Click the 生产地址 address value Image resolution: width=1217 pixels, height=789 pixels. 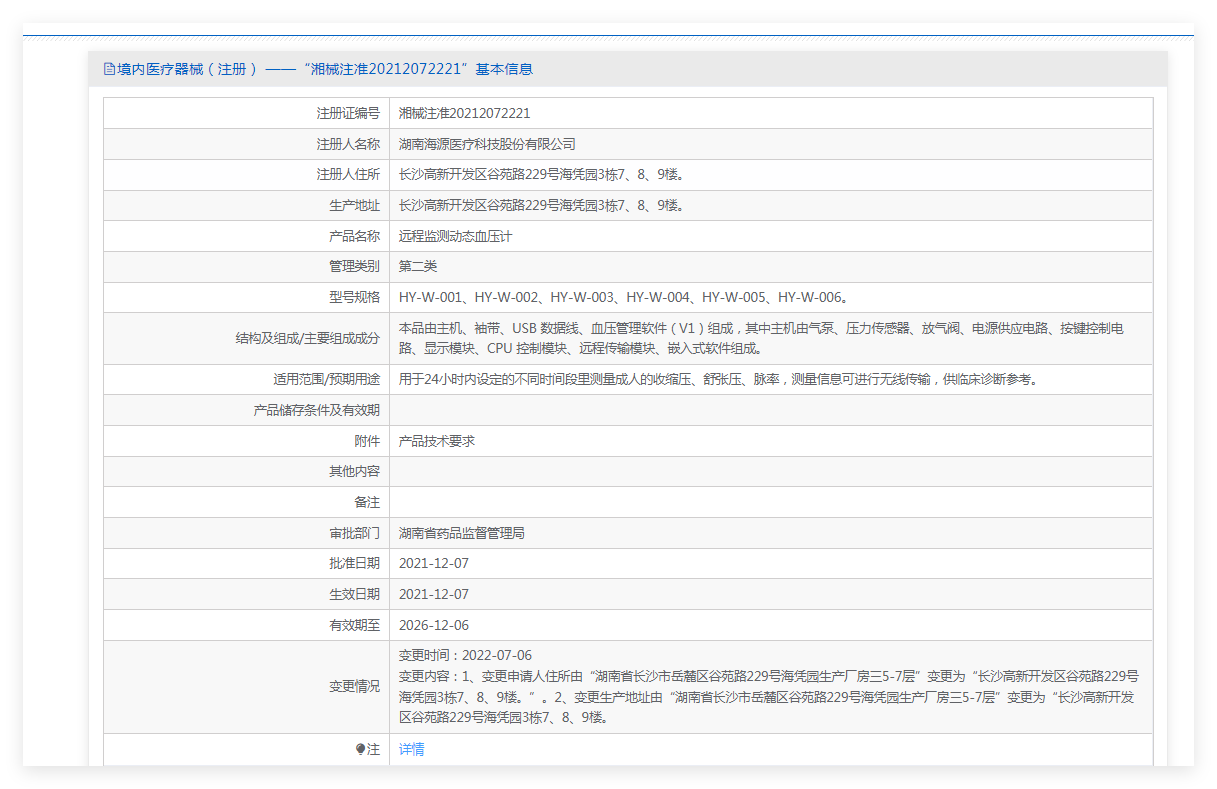coord(540,205)
